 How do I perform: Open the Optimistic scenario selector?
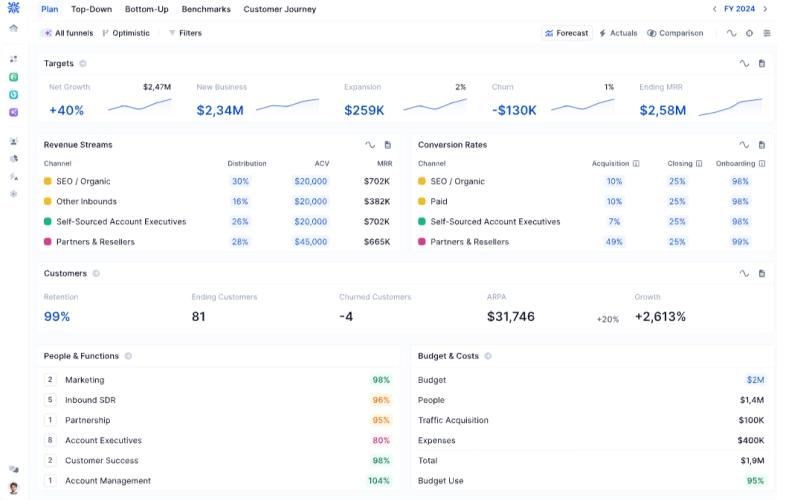click(126, 33)
